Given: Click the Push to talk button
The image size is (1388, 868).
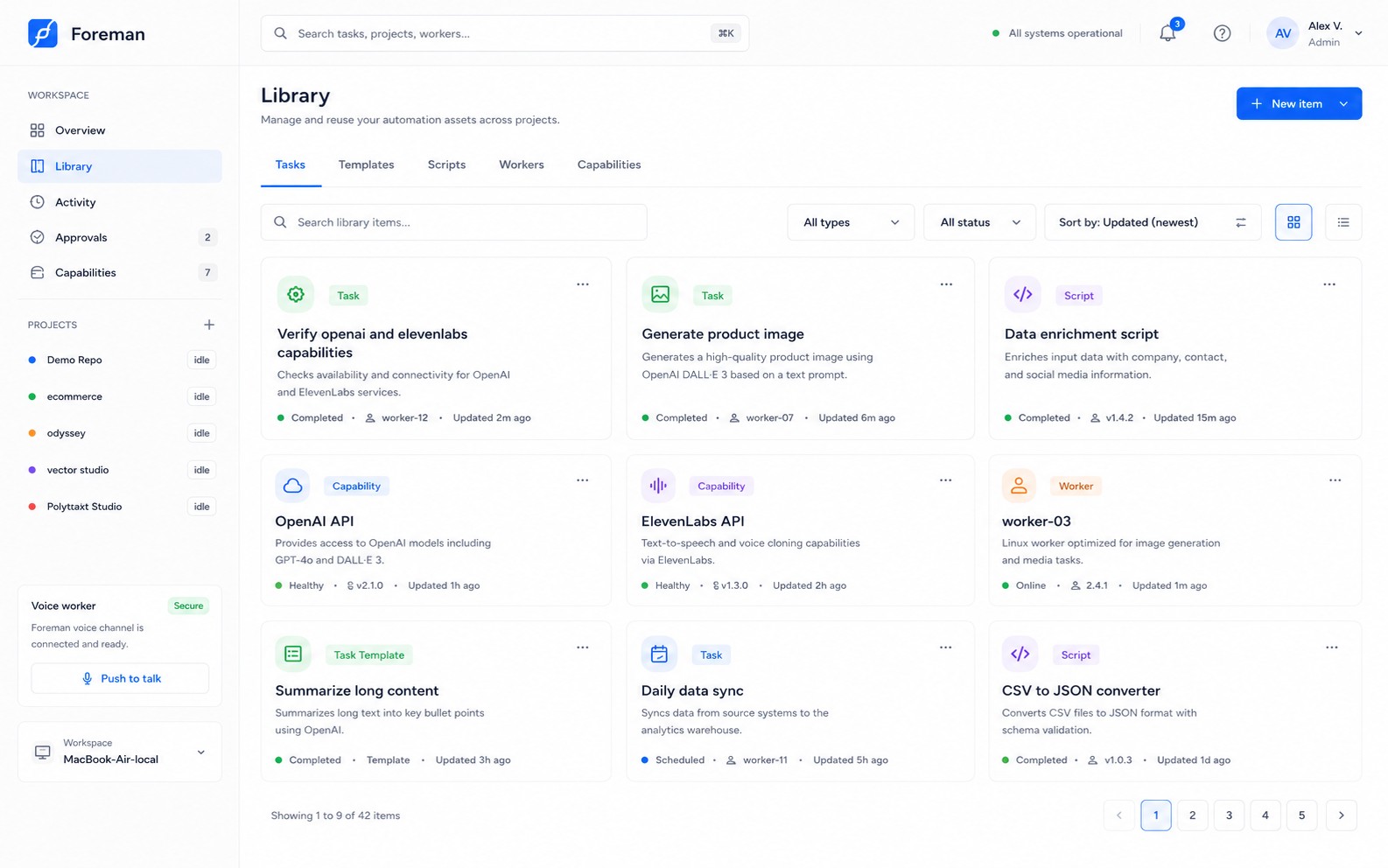Looking at the screenshot, I should point(120,678).
